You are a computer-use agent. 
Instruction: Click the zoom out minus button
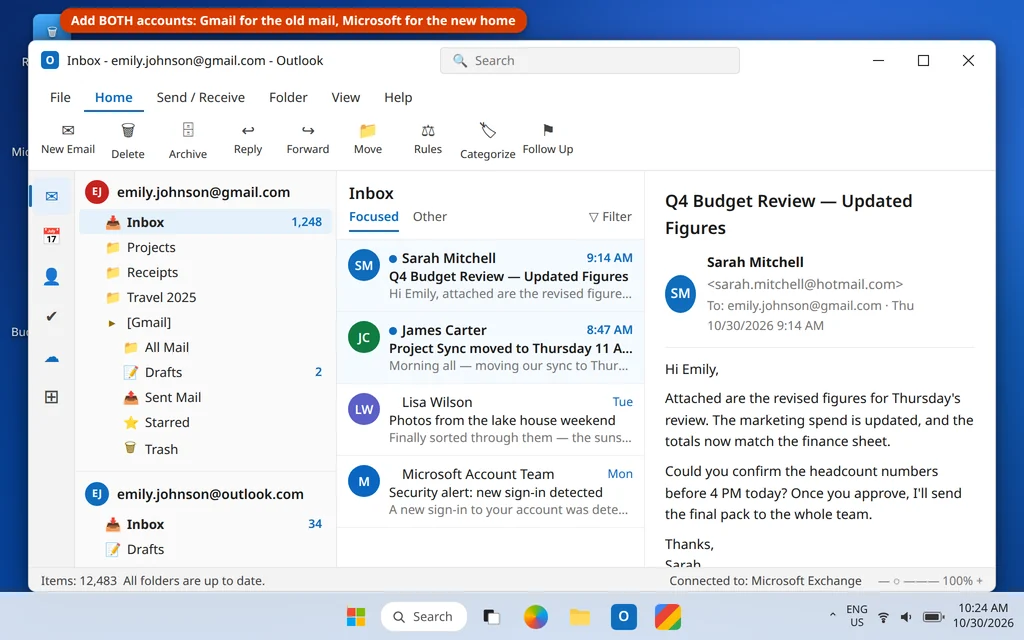(883, 581)
